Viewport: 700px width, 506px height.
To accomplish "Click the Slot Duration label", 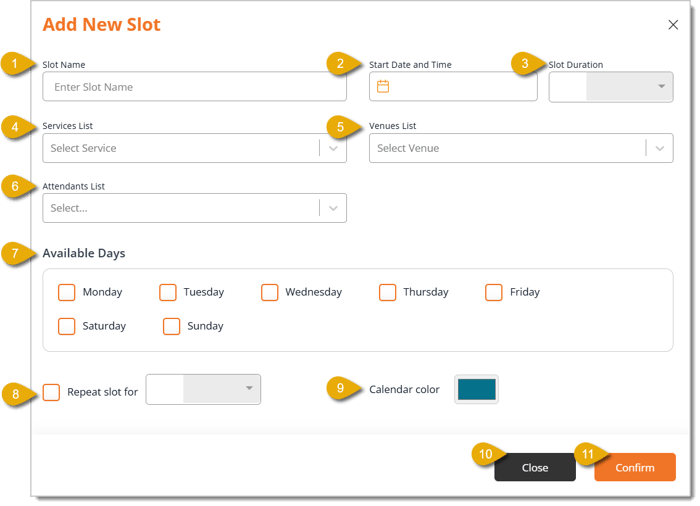I will coord(575,65).
